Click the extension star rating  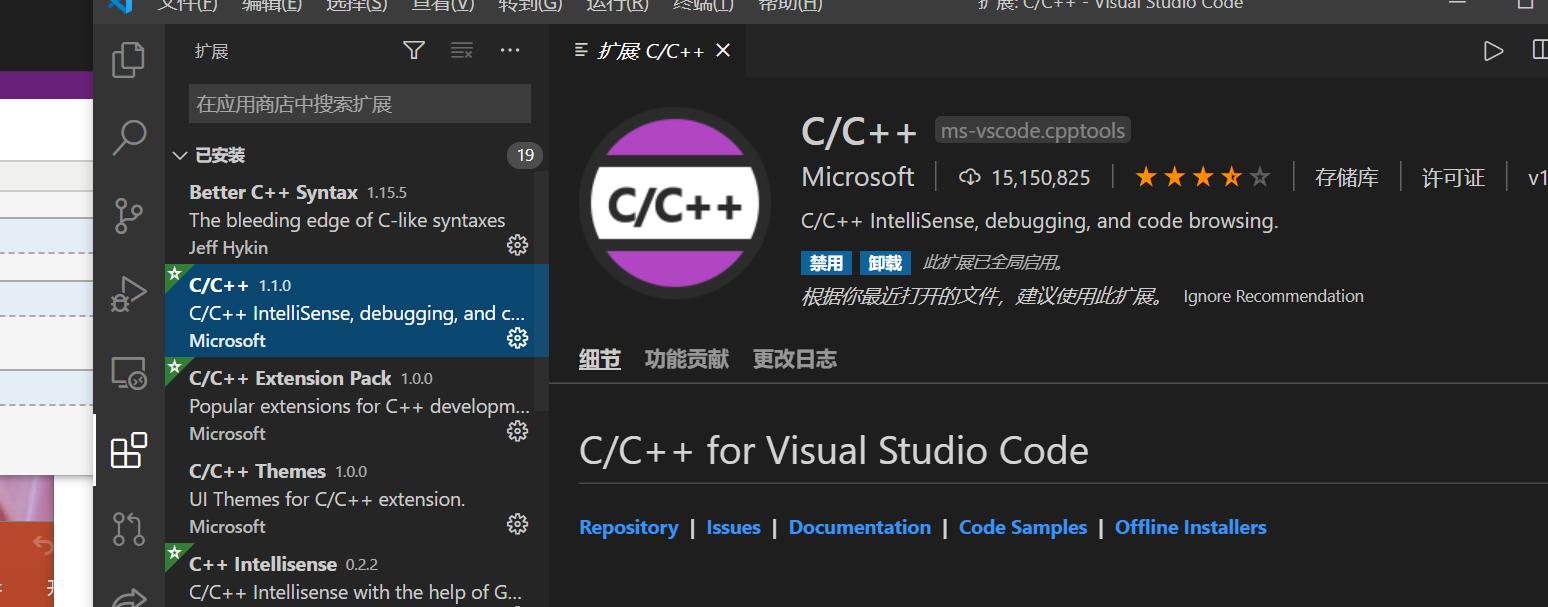click(x=1202, y=178)
